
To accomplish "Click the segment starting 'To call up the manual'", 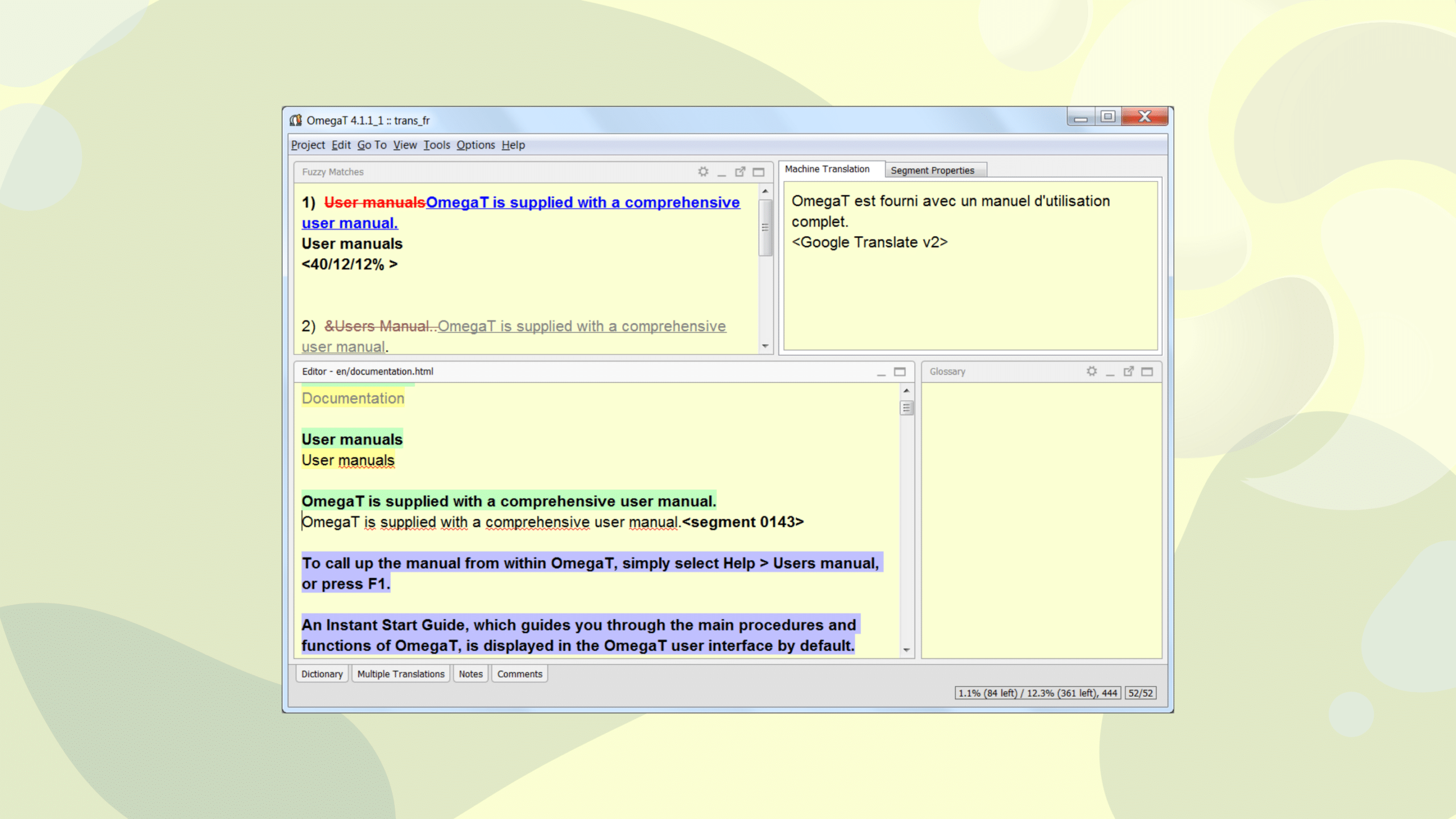I will tap(592, 573).
